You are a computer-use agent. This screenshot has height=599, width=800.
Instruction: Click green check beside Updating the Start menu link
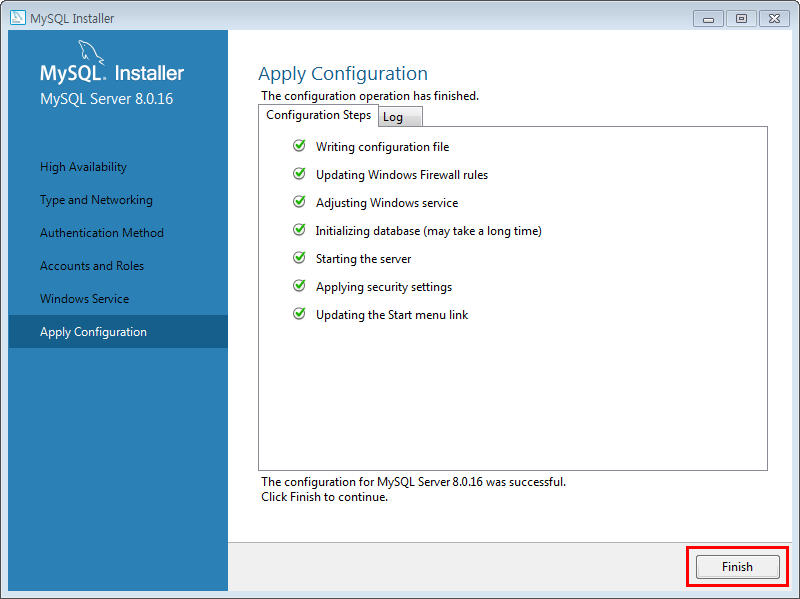(x=299, y=314)
